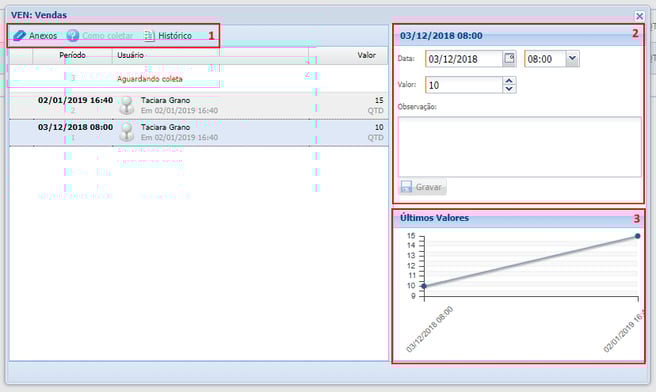The image size is (656, 392).
Task: Expand the 08:00 time dropdown
Action: (x=572, y=59)
